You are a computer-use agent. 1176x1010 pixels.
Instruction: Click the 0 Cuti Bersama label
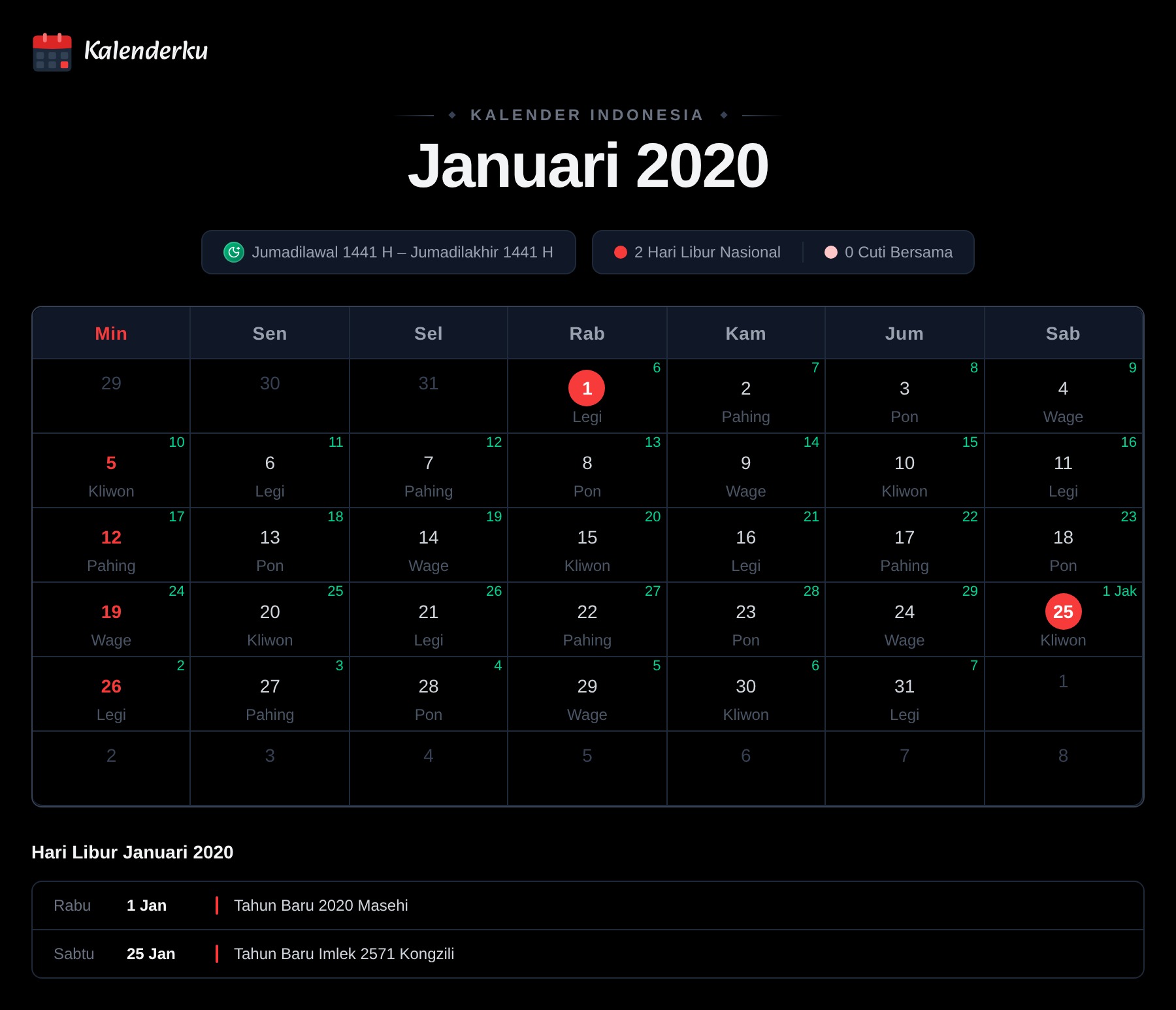(898, 252)
